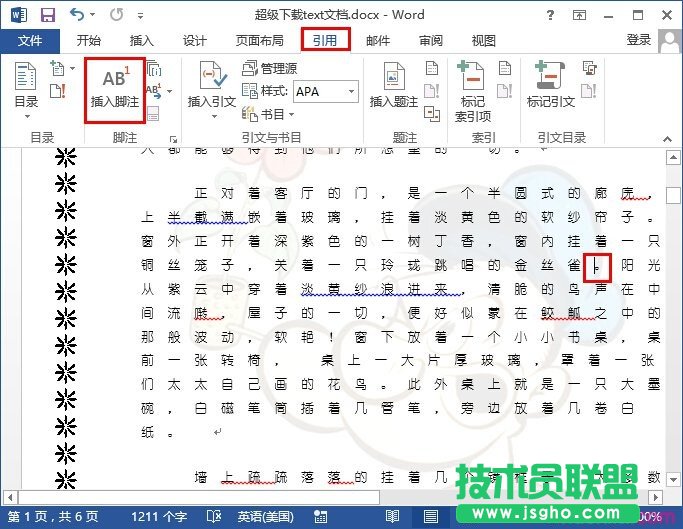Viewport: 683px width, 529px height.
Task: Click the Word application icon in title bar
Action: pyautogui.click(x=19, y=15)
